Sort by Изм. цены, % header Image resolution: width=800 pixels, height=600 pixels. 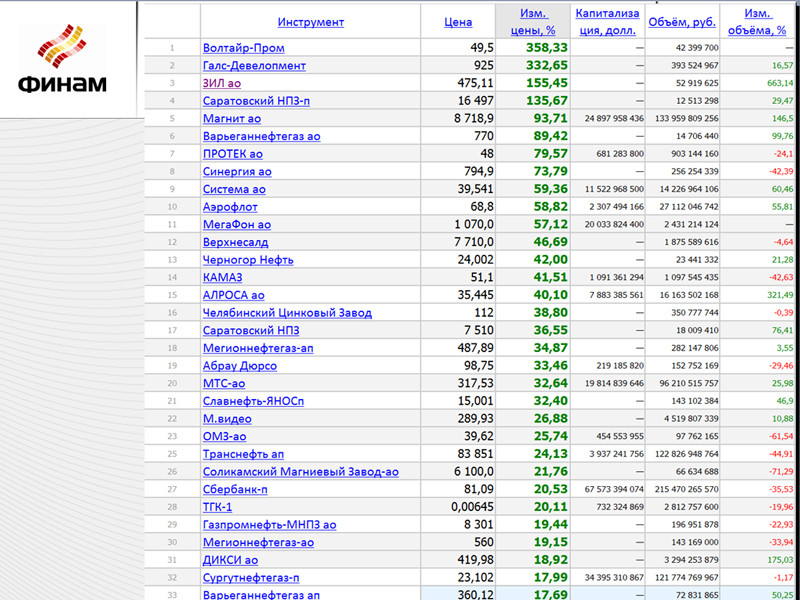[x=533, y=22]
